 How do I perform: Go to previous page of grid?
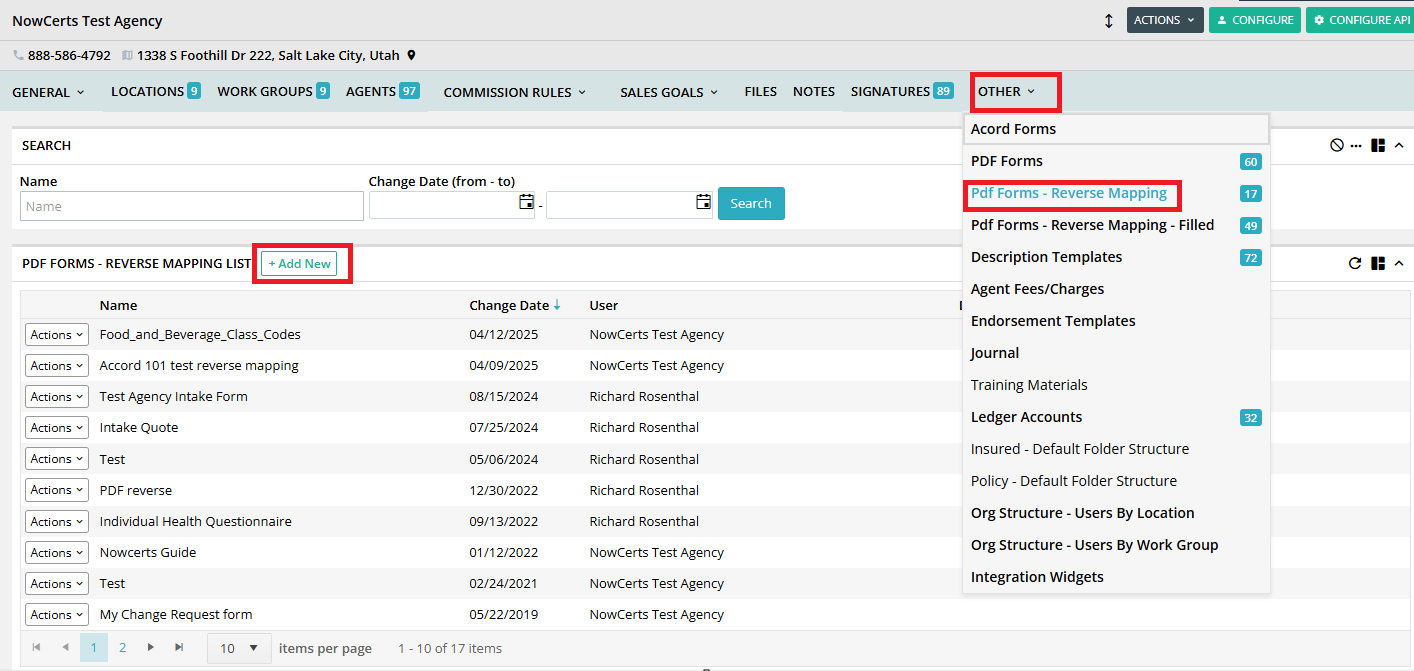tap(65, 647)
